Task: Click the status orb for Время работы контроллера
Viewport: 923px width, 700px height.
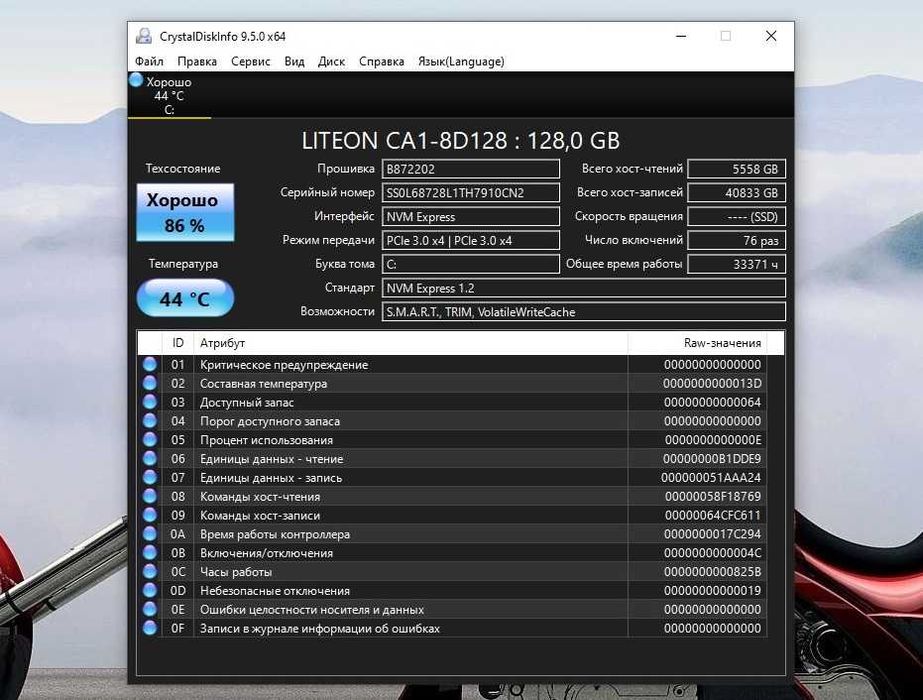Action: (150, 534)
